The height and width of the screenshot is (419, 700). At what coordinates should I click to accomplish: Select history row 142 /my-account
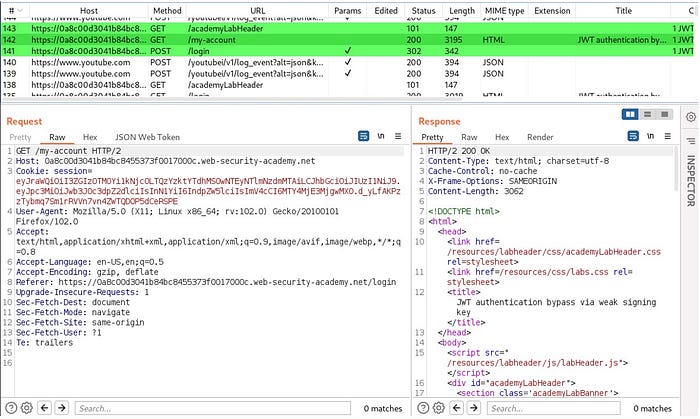pyautogui.click(x=347, y=40)
